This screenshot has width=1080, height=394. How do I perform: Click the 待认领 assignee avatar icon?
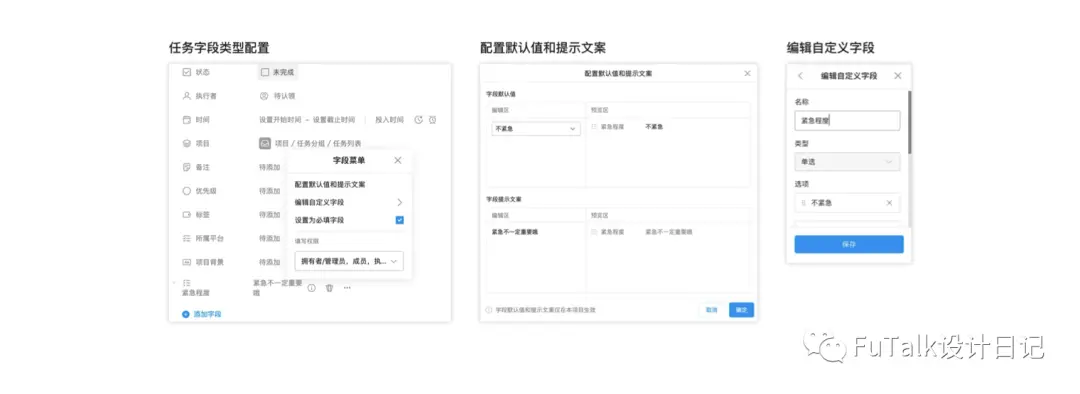coord(264,96)
